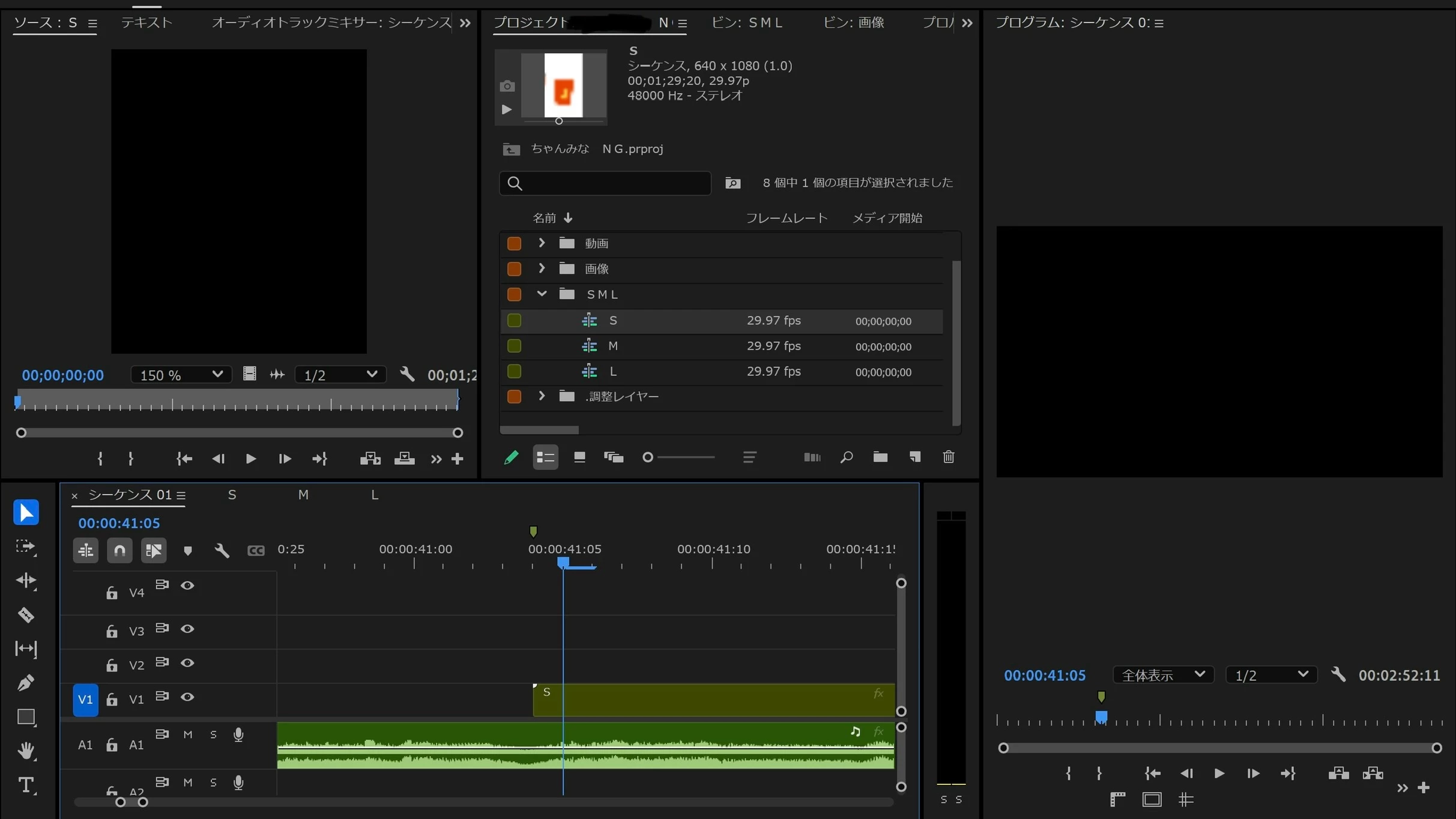This screenshot has width=1456, height=819.
Task: Select the Ripple Edit tool
Action: (26, 581)
